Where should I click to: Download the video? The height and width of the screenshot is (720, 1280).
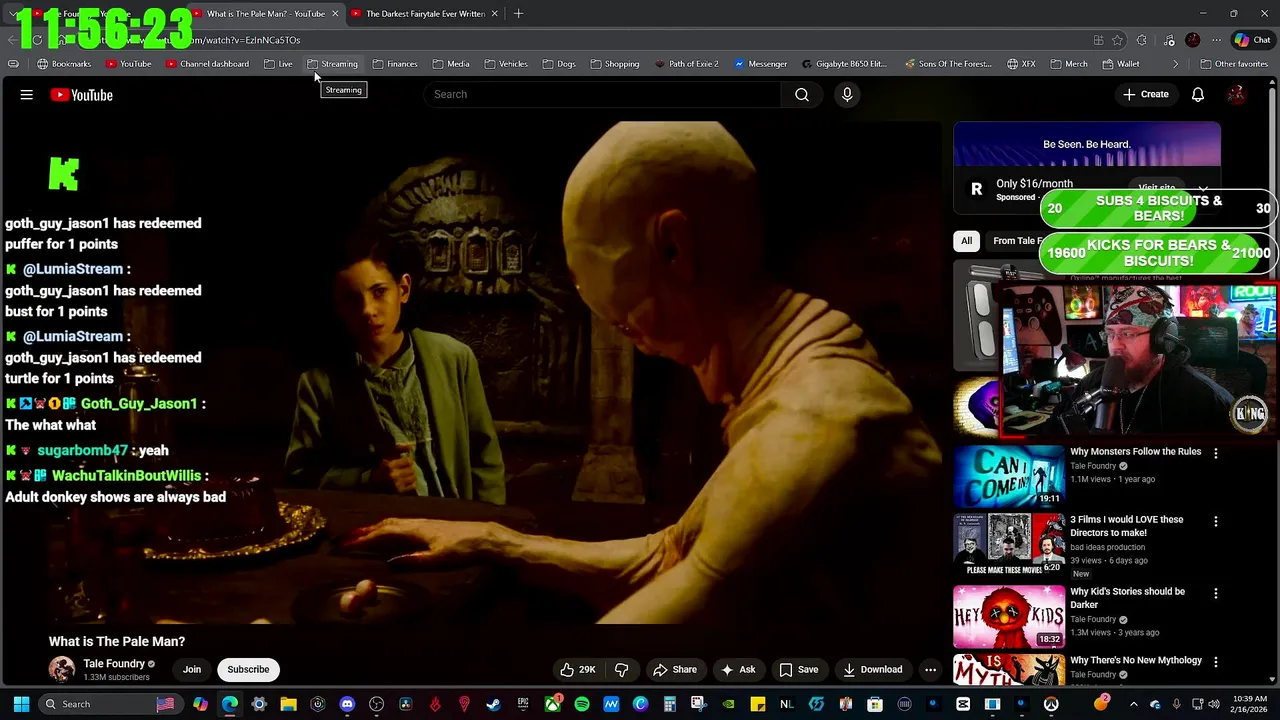point(872,670)
